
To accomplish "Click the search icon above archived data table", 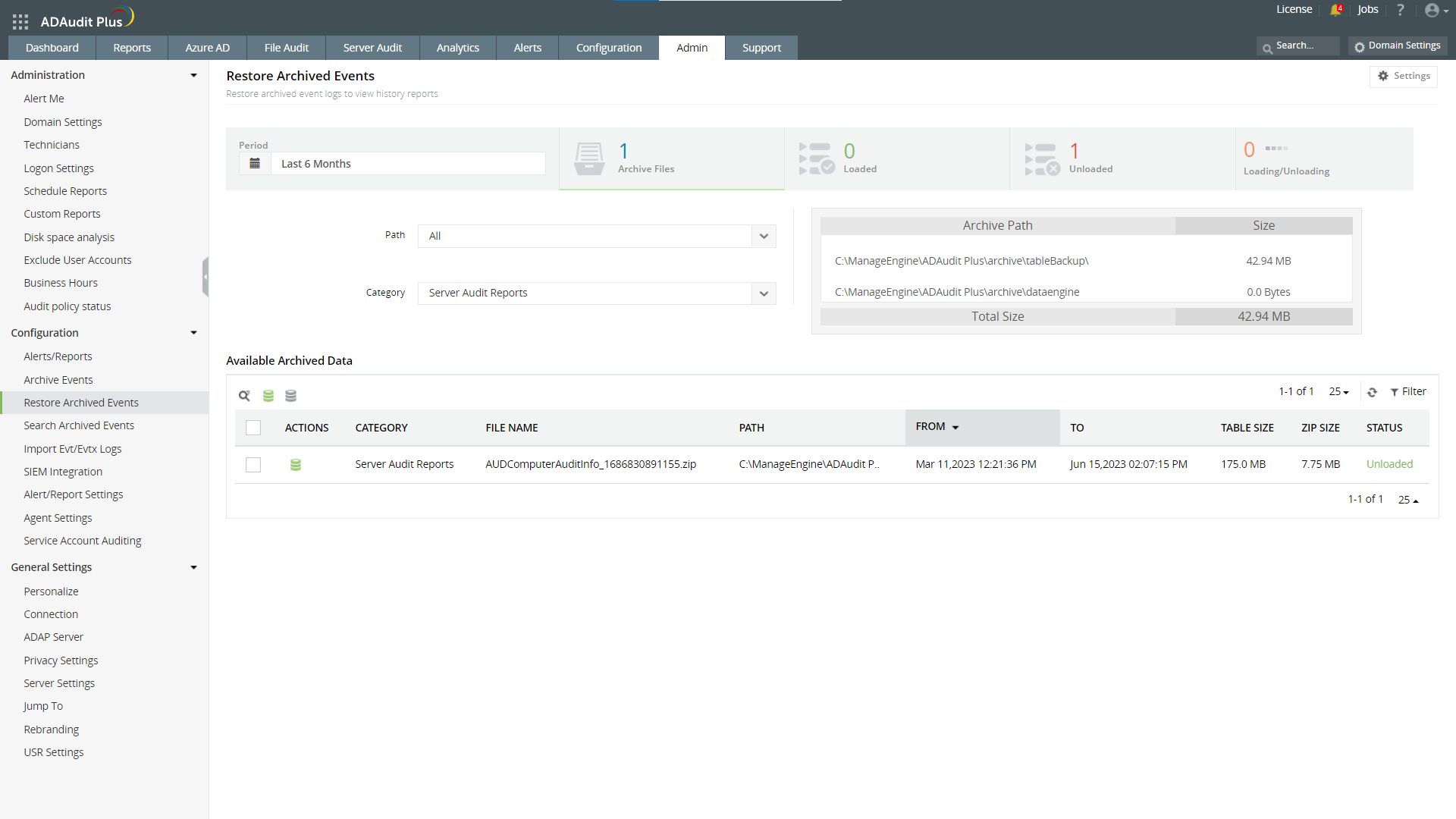I will (244, 396).
